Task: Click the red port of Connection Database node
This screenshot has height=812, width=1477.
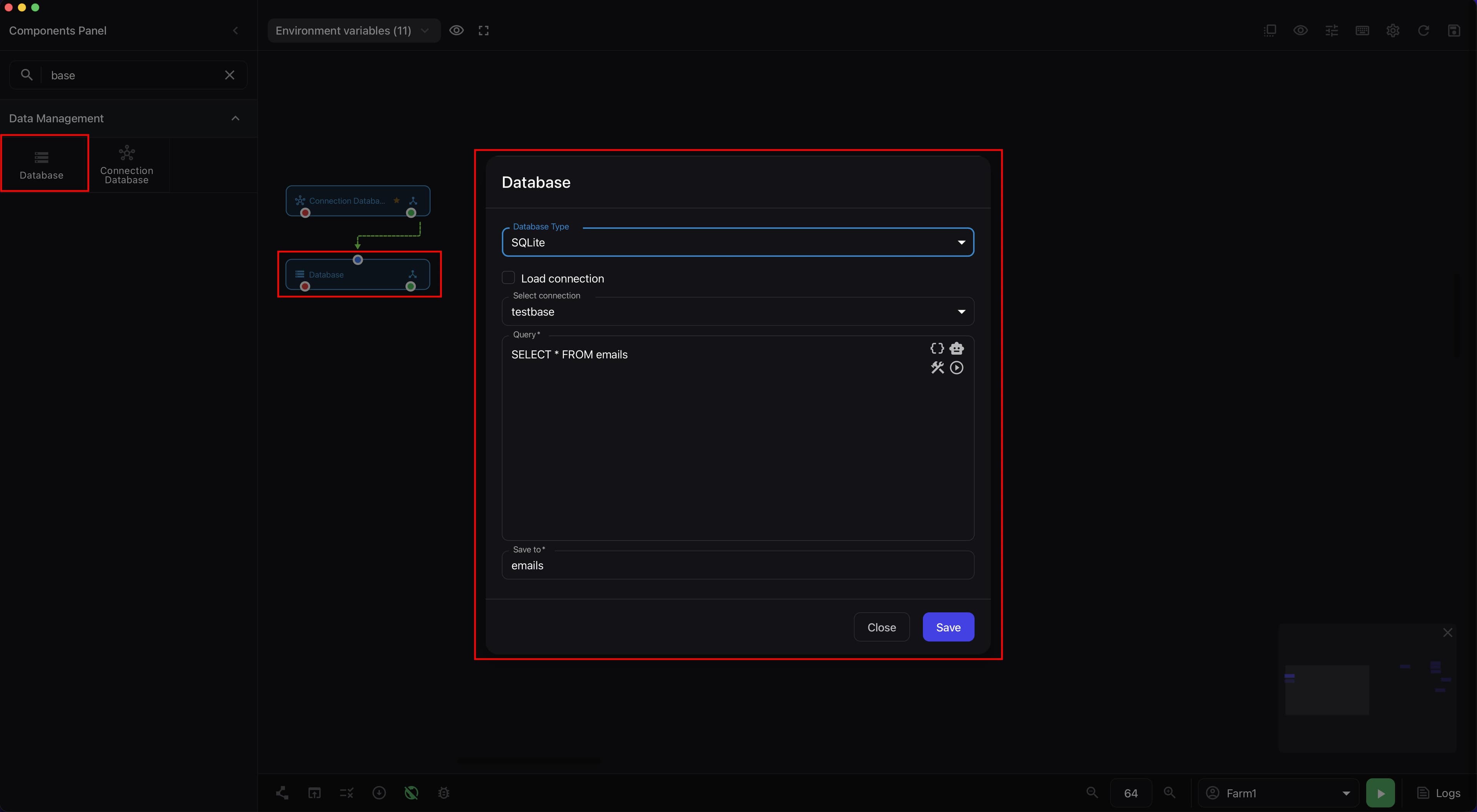Action: [305, 213]
